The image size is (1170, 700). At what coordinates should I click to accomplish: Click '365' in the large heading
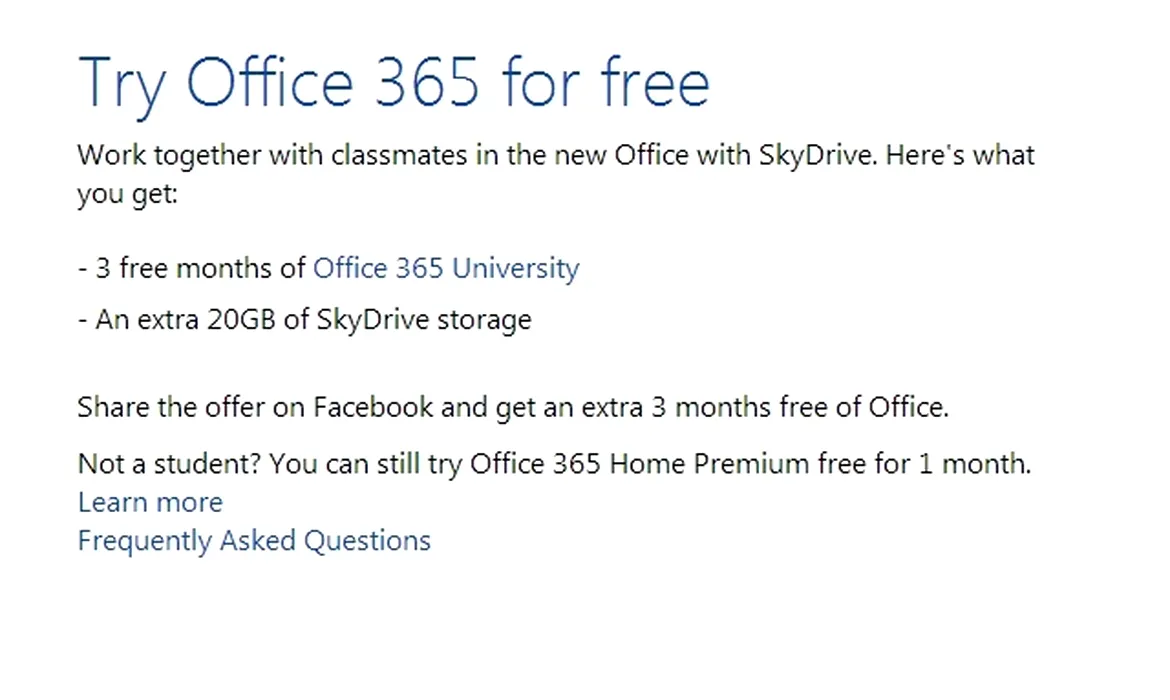[x=427, y=82]
